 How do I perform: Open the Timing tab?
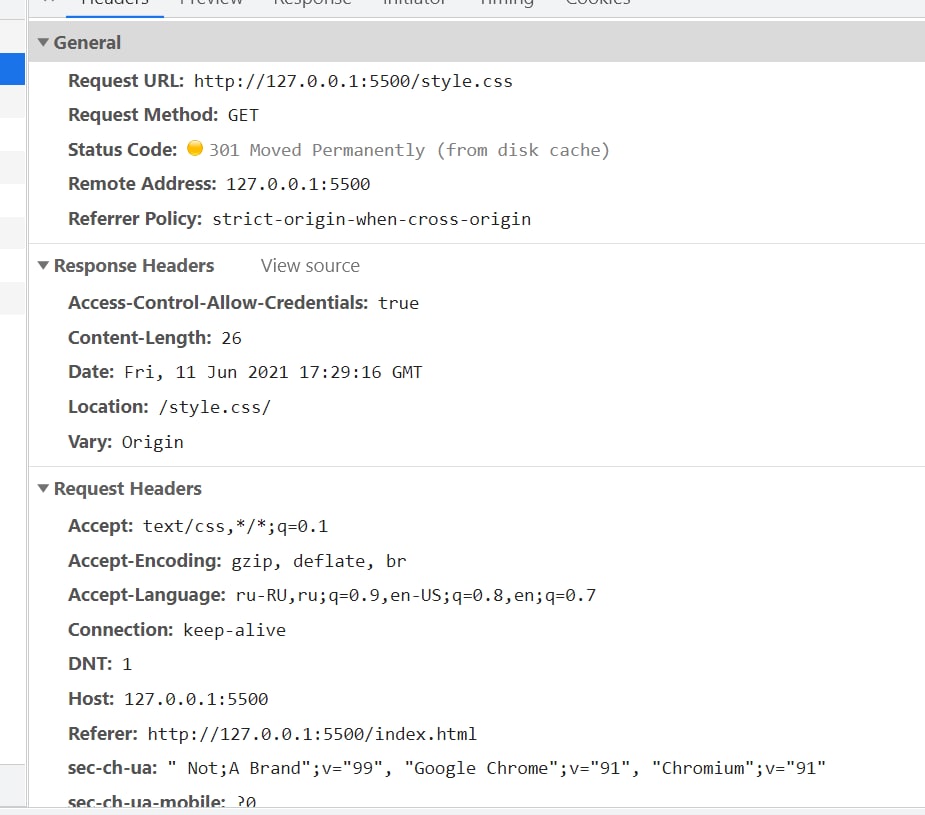[506, 5]
